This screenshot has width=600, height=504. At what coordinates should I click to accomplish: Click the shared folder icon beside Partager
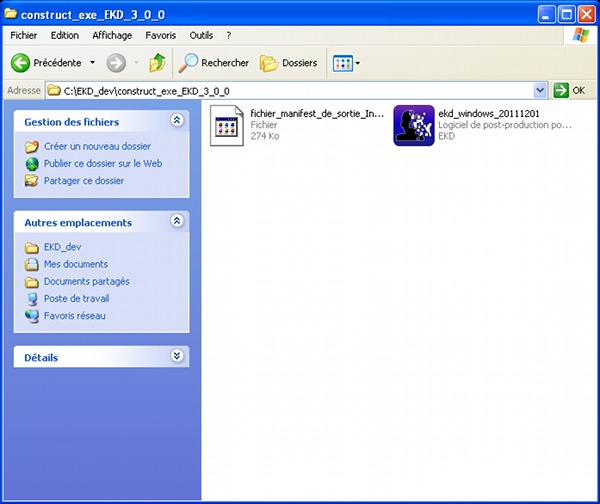pos(31,181)
